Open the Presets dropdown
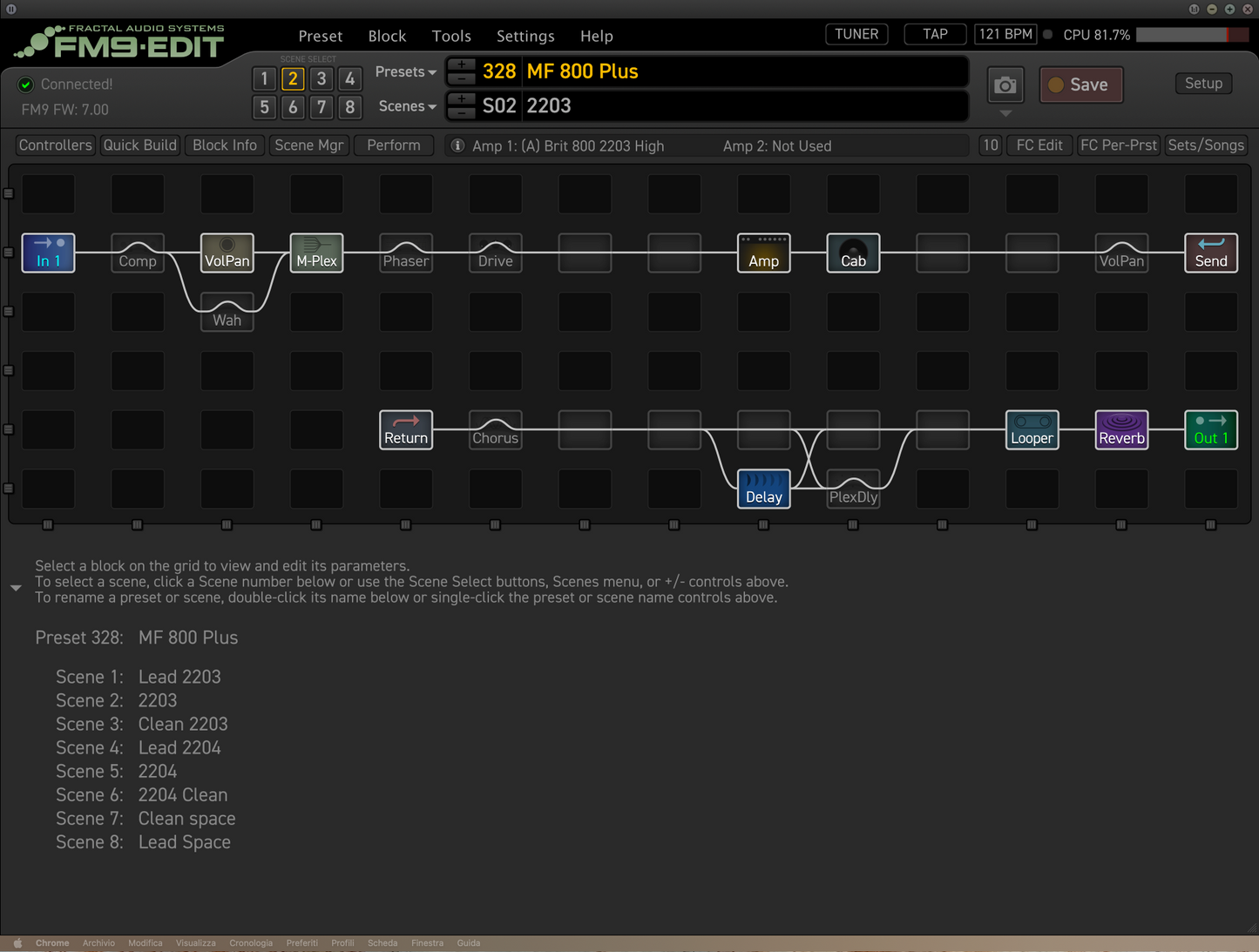Screen dimensions: 1259x952 [x=405, y=72]
